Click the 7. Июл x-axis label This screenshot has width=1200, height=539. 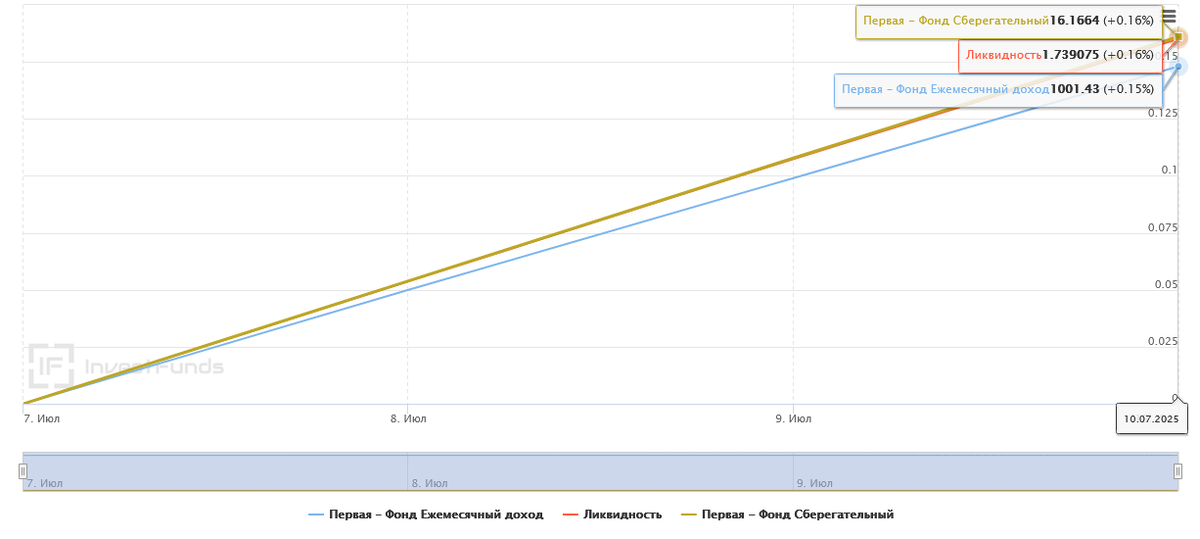point(41,419)
